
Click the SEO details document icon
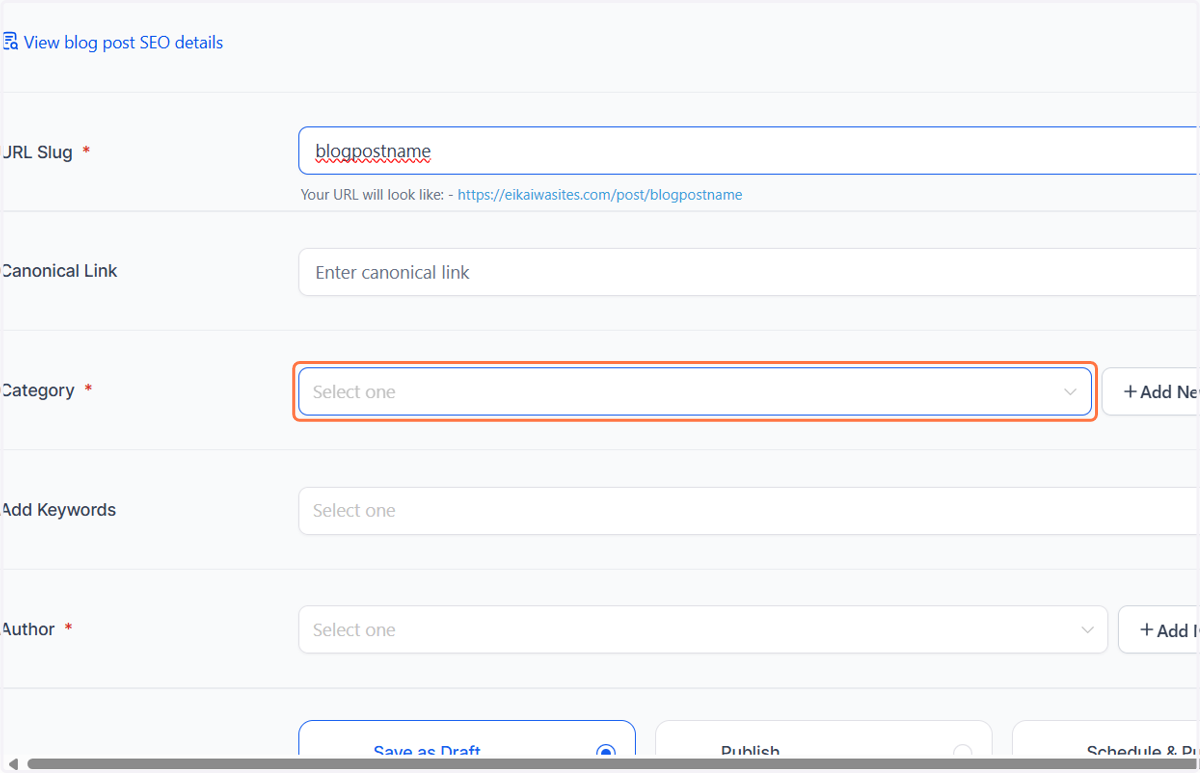(10, 42)
